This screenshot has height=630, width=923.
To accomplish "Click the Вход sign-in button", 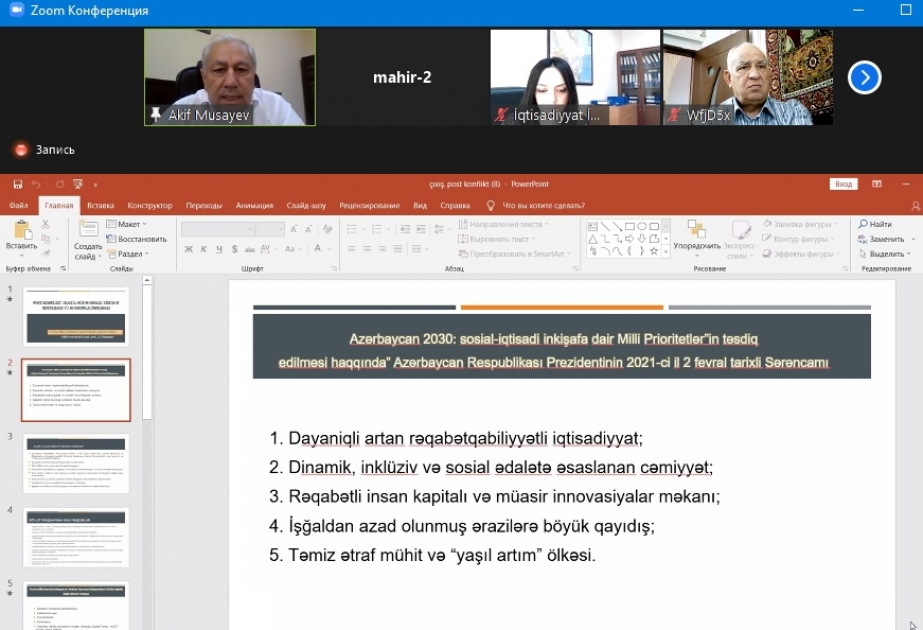I will (x=844, y=184).
